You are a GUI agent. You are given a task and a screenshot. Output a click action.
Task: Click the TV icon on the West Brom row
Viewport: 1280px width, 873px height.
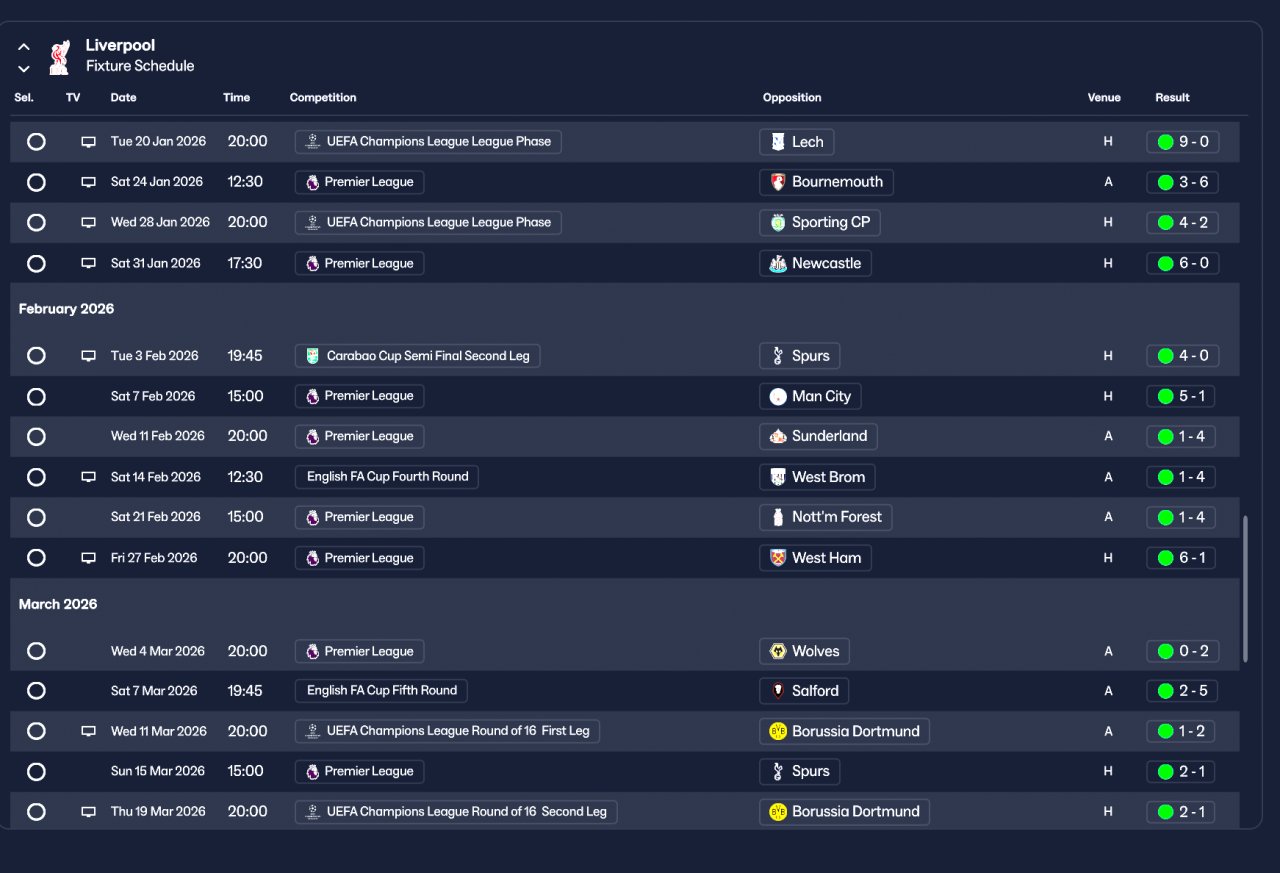[89, 477]
